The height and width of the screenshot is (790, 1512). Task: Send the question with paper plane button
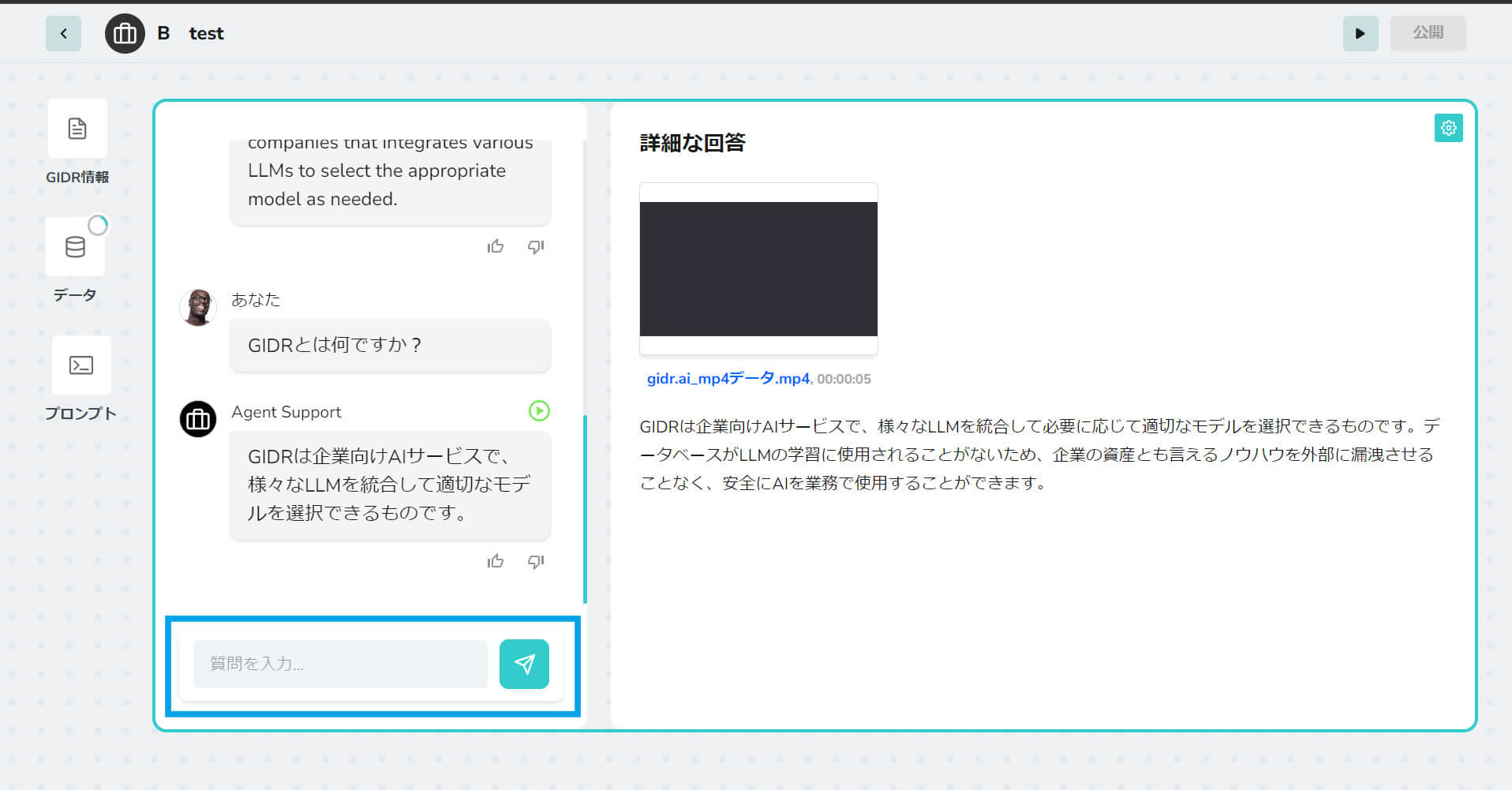pos(524,664)
